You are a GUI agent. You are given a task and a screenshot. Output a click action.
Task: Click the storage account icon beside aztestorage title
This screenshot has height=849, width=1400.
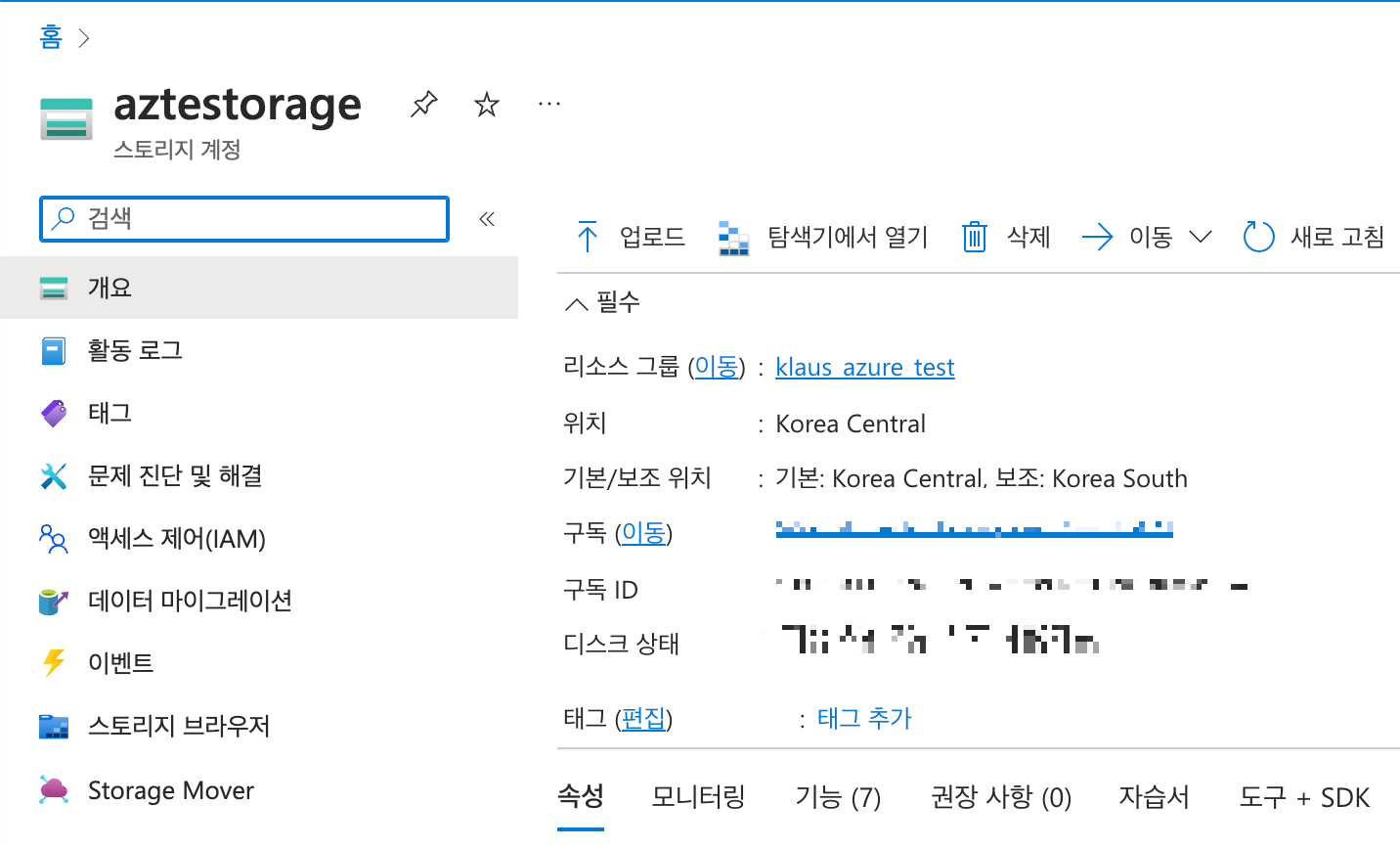(66, 119)
